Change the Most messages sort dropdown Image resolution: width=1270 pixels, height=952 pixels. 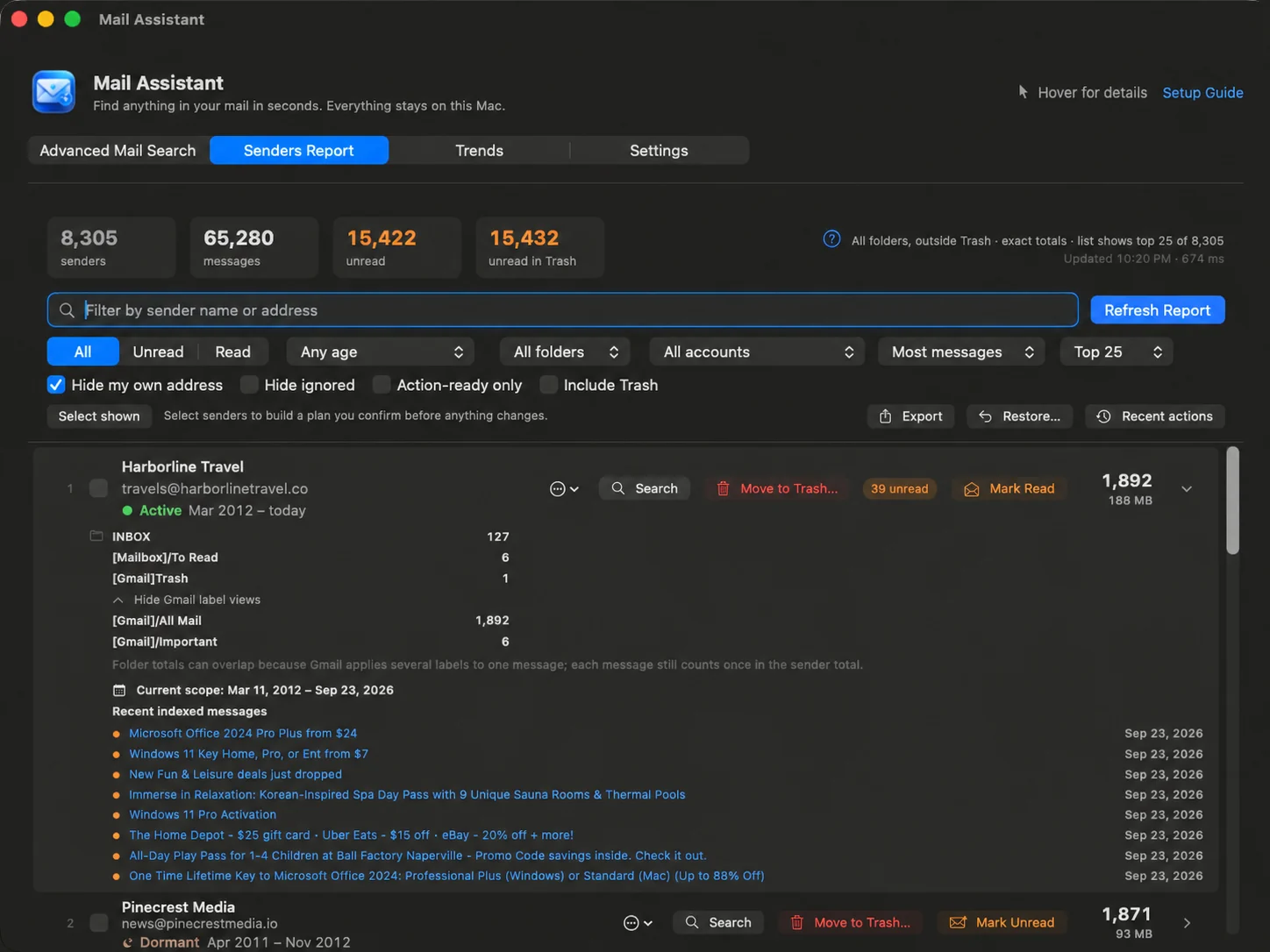tap(961, 352)
